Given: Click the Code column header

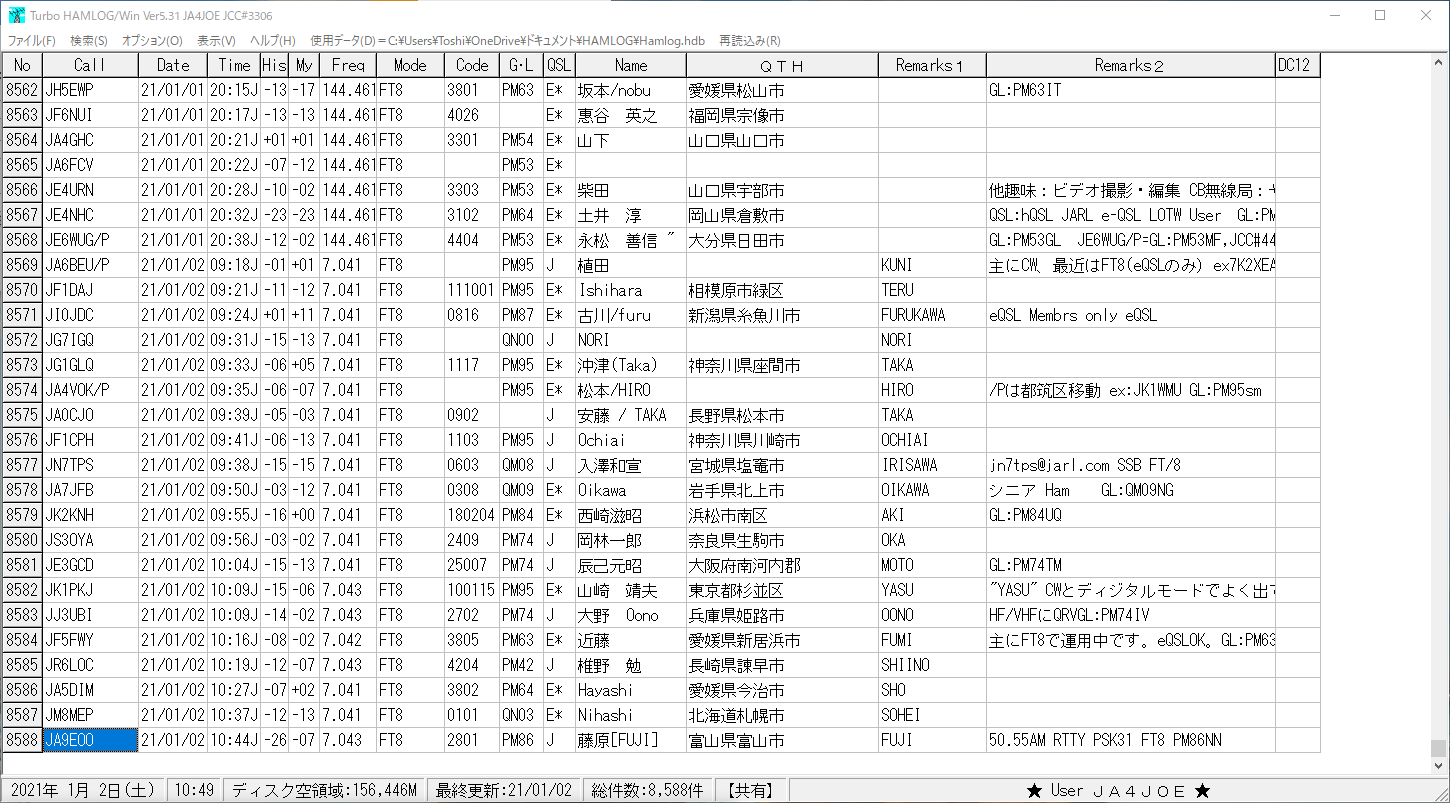Looking at the screenshot, I should click(472, 65).
